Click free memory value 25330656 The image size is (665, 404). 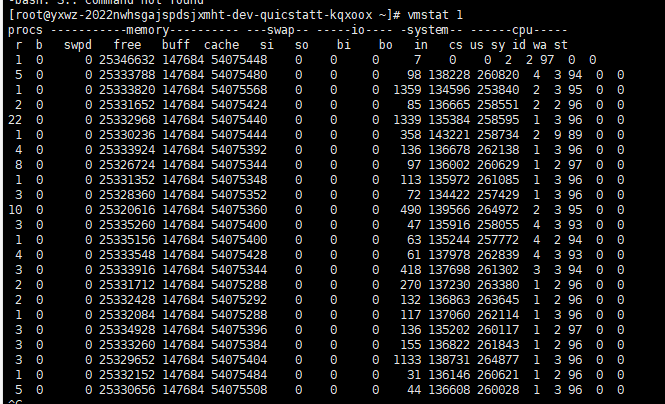point(127,390)
